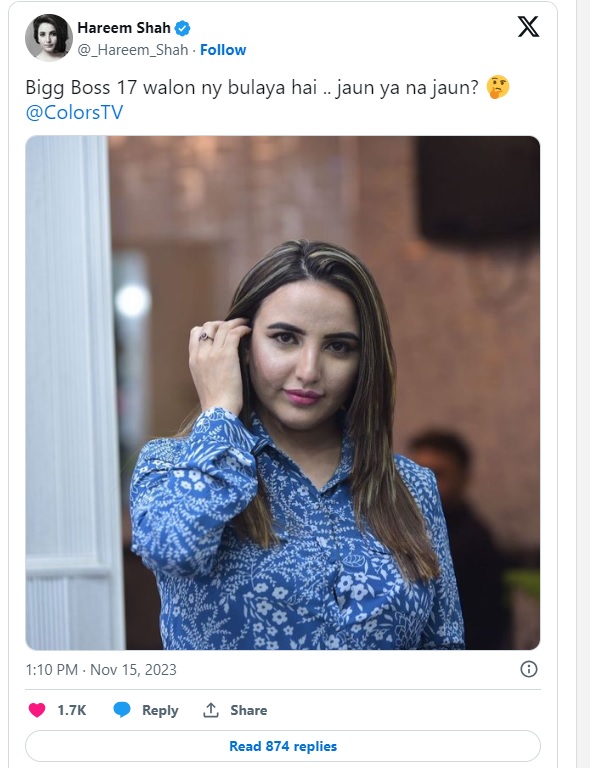This screenshot has height=768, width=590.
Task: Click the 1.7K likes count
Action: pyautogui.click(x=71, y=710)
